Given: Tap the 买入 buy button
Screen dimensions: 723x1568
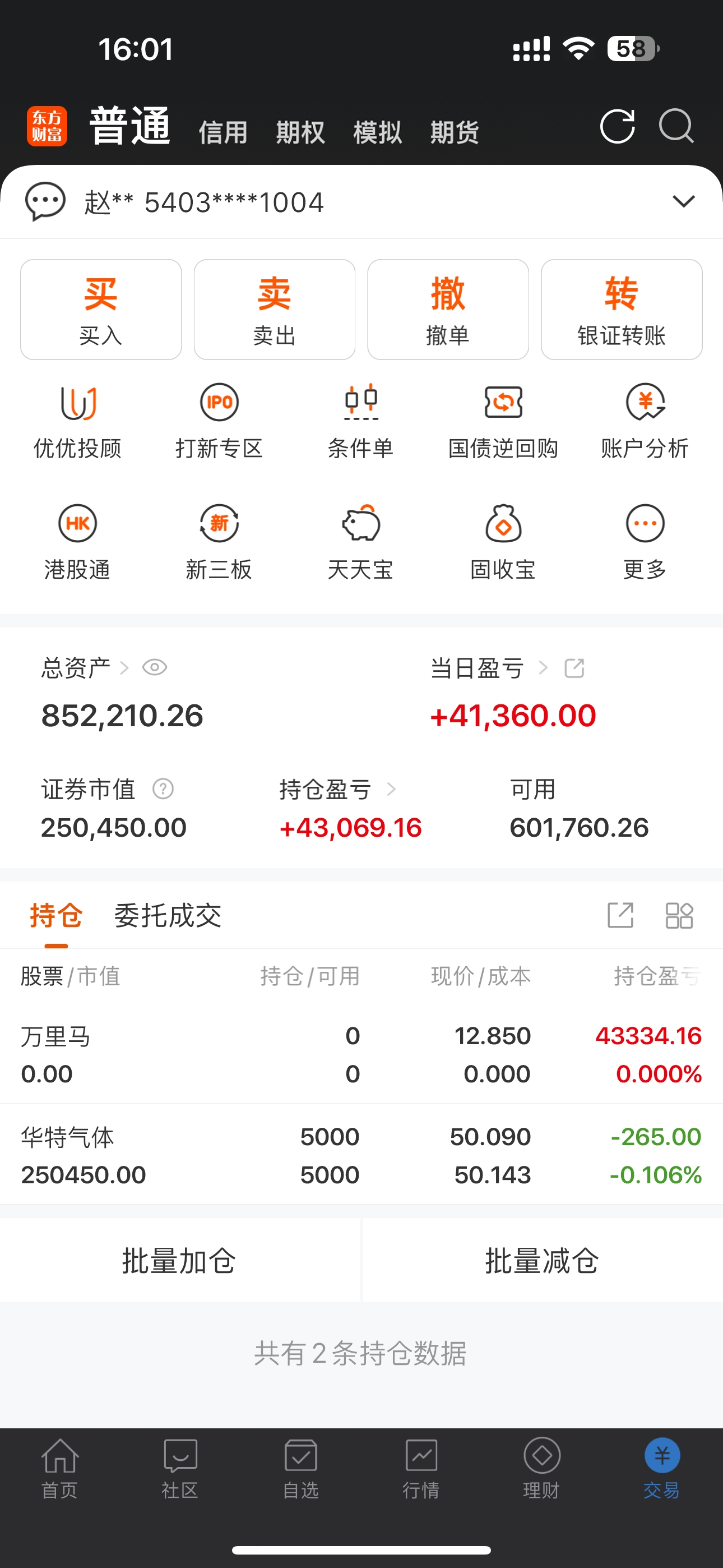Looking at the screenshot, I should tap(101, 310).
